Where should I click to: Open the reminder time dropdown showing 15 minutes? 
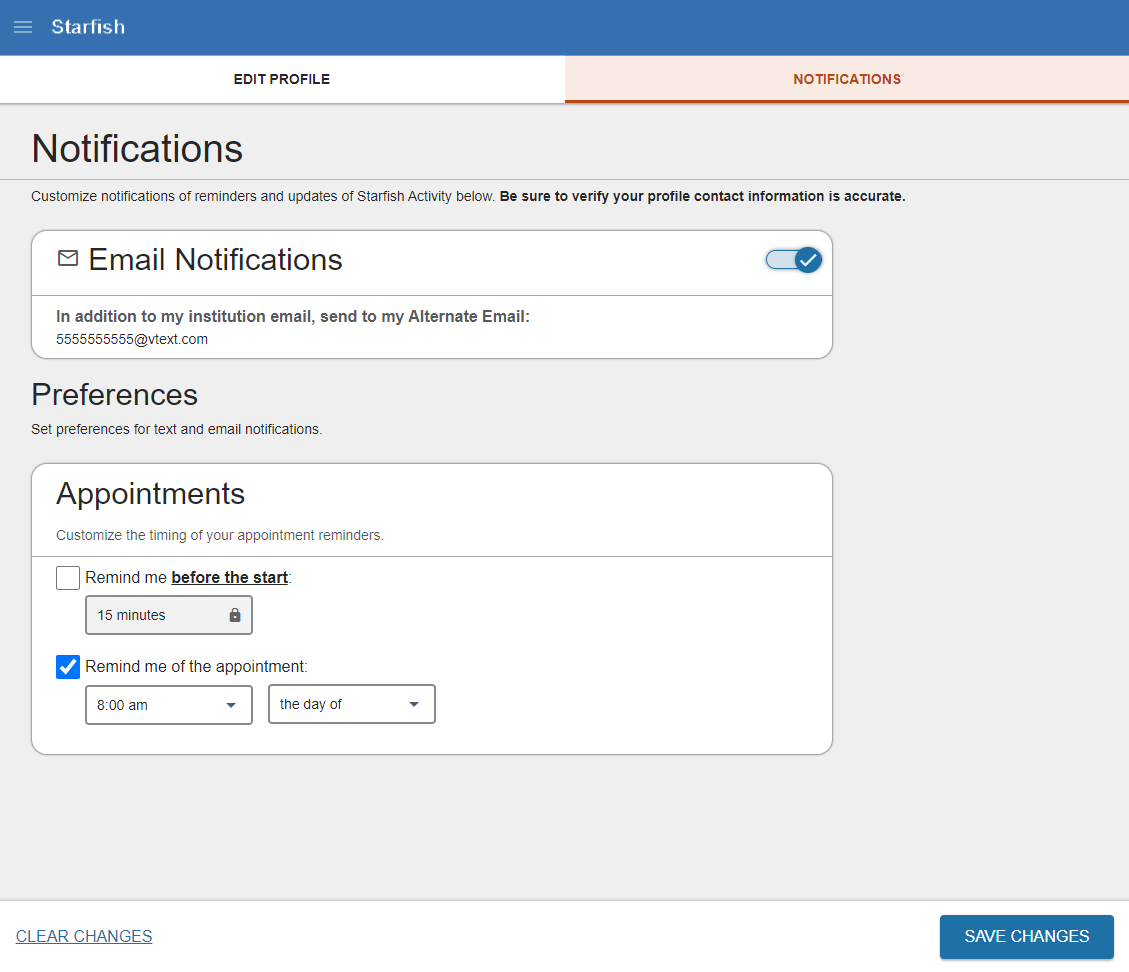coord(168,614)
